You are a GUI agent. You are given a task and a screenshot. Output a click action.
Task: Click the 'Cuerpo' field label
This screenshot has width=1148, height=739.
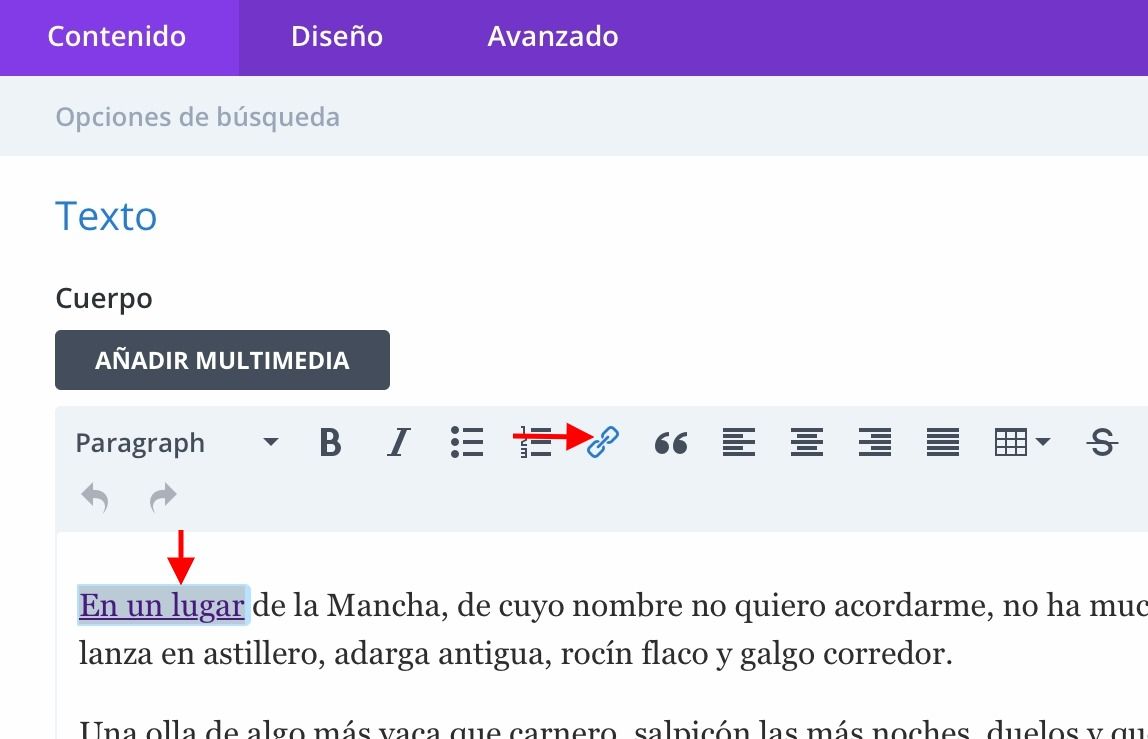[104, 298]
